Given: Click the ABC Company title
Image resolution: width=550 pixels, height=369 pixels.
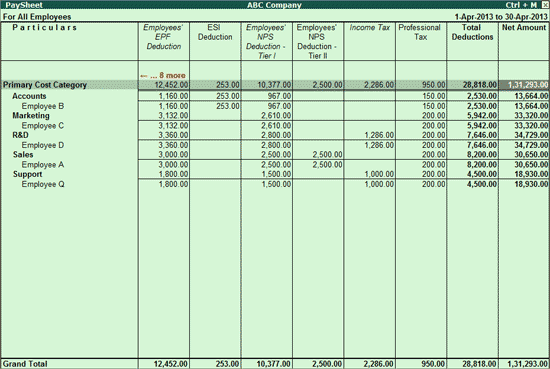Looking at the screenshot, I should click(x=274, y=5).
